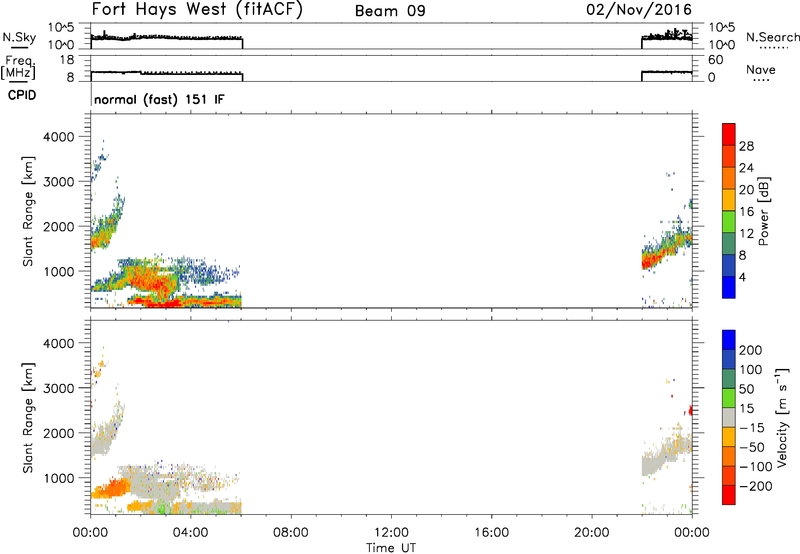Click the 'N.Sky' legend label
Image resolution: width=800 pixels, height=554 pixels.
[x=19, y=37]
